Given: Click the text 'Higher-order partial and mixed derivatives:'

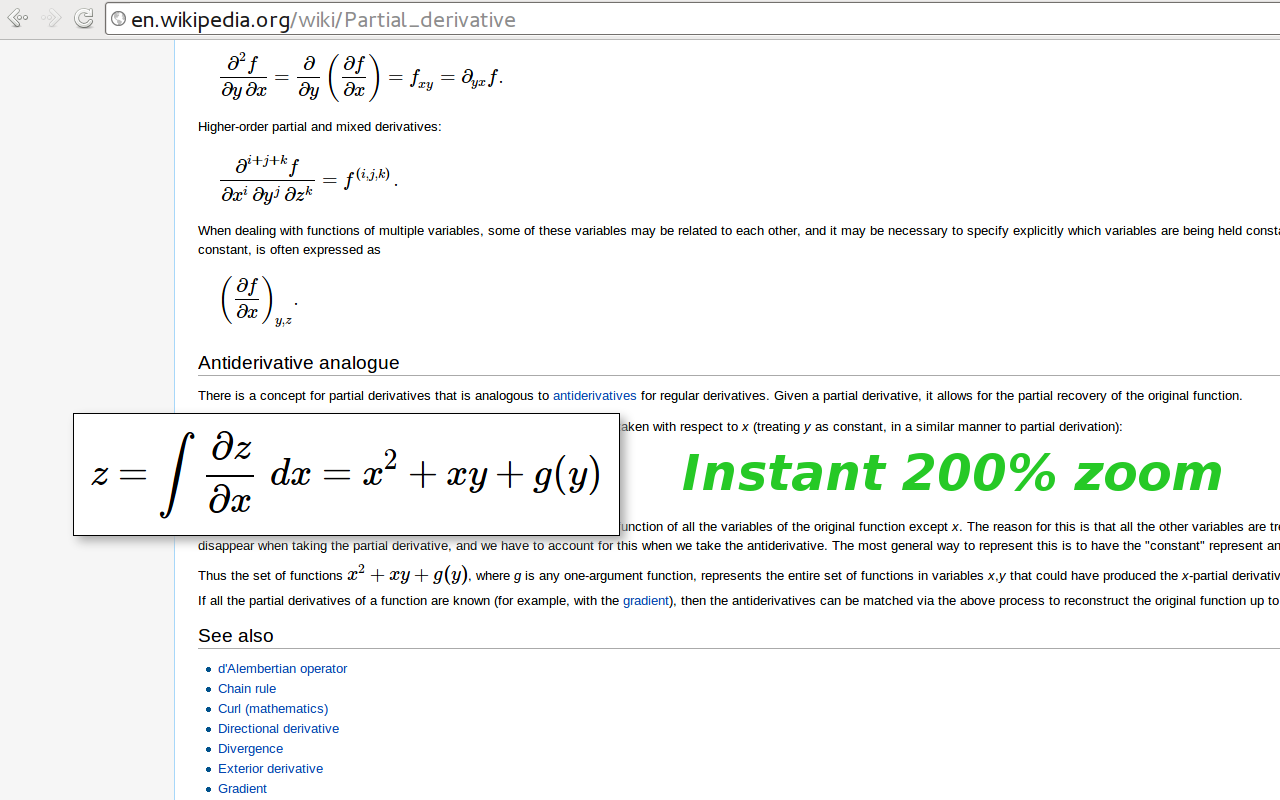Looking at the screenshot, I should pyautogui.click(x=319, y=127).
